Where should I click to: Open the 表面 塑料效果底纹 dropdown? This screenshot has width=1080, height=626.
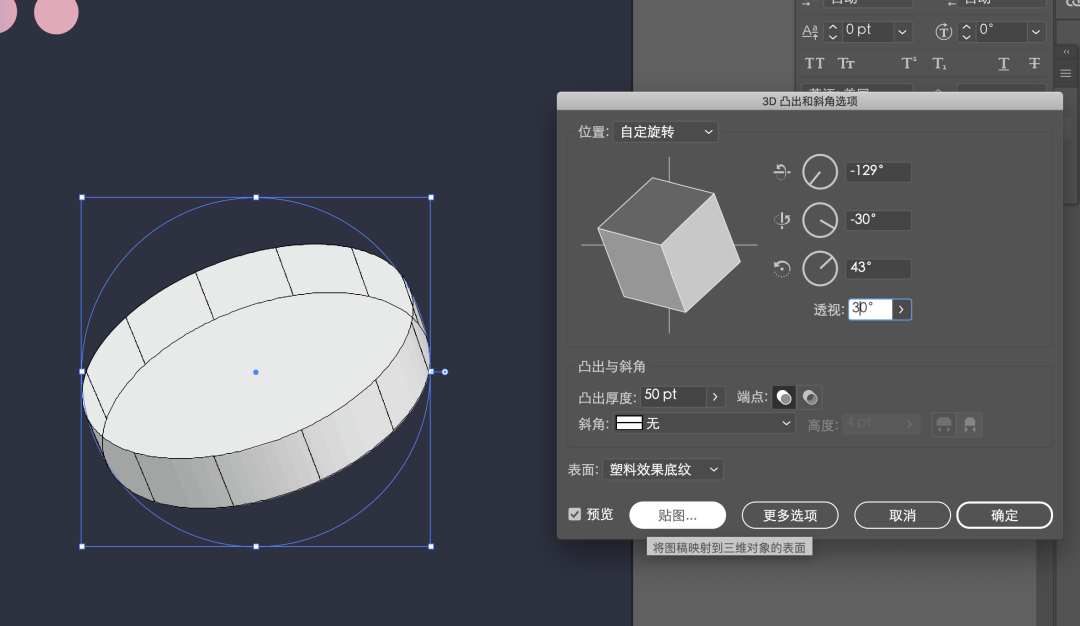pyautogui.click(x=664, y=469)
